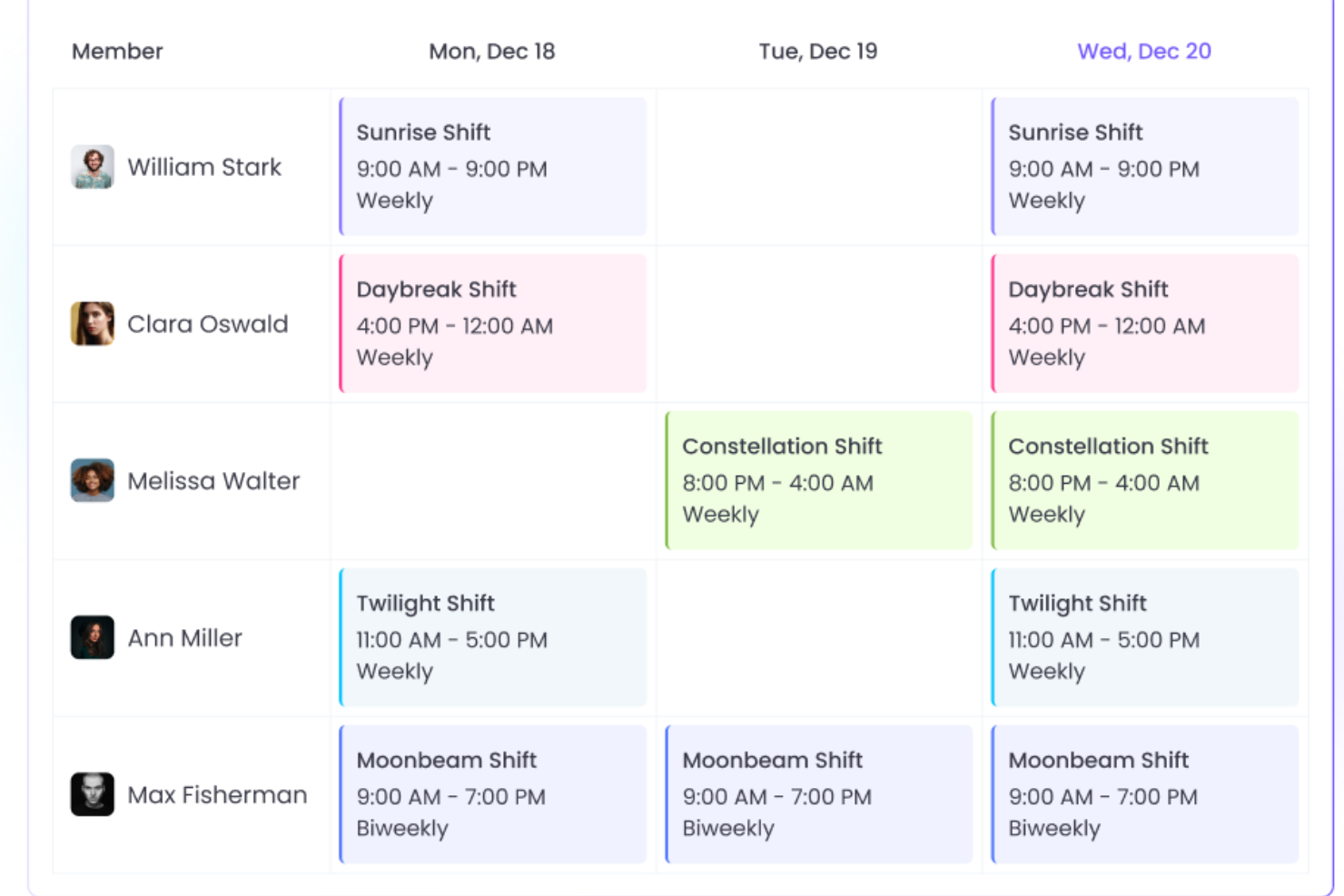Click Clara Oswald's profile picture
This screenshot has width=1344, height=896.
[93, 324]
